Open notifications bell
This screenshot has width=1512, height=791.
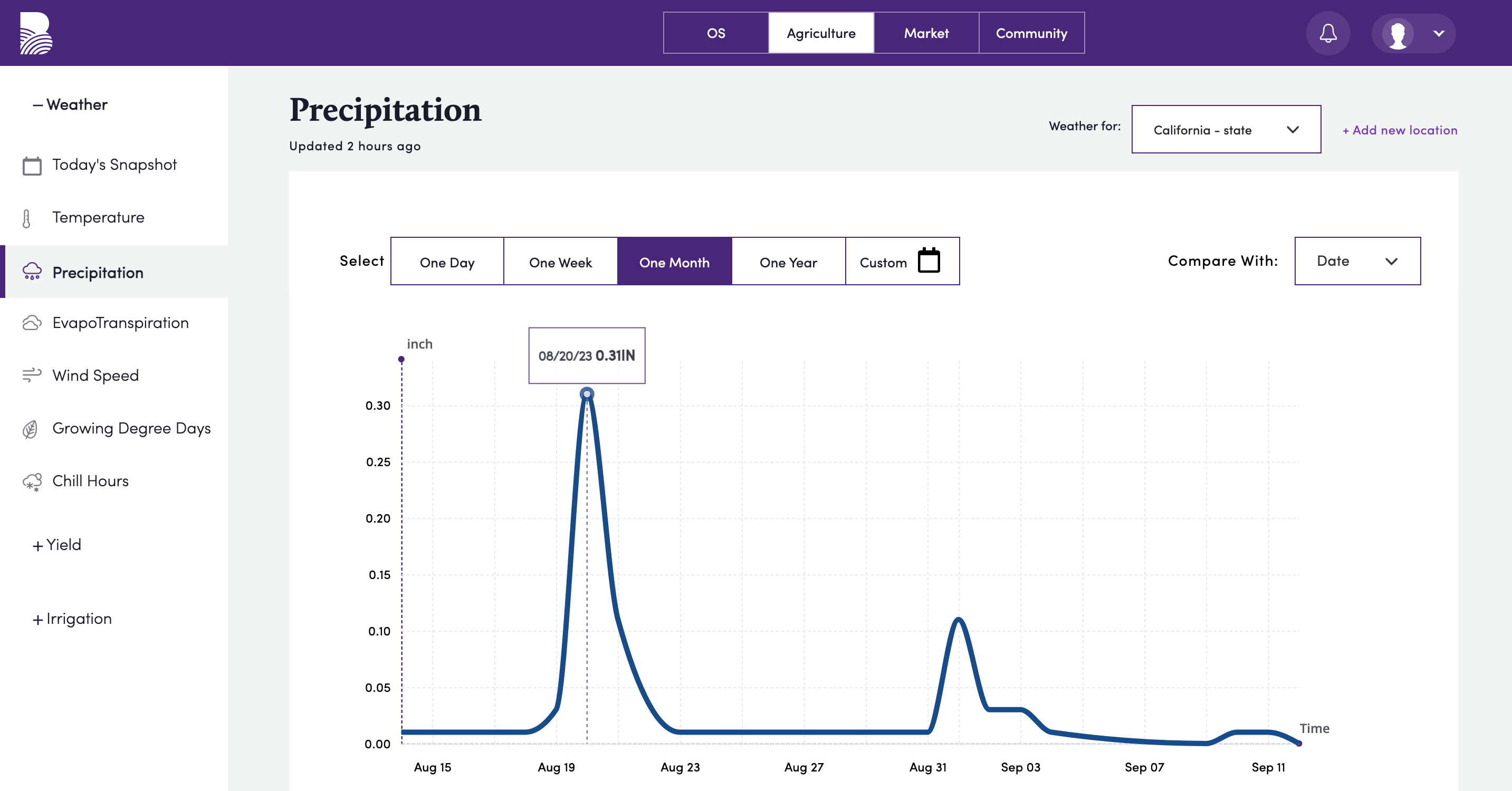[1328, 33]
